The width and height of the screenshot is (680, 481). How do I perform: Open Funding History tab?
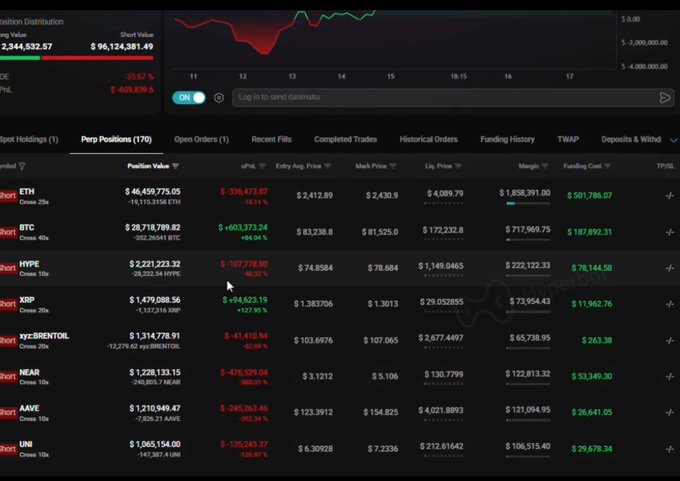(507, 139)
